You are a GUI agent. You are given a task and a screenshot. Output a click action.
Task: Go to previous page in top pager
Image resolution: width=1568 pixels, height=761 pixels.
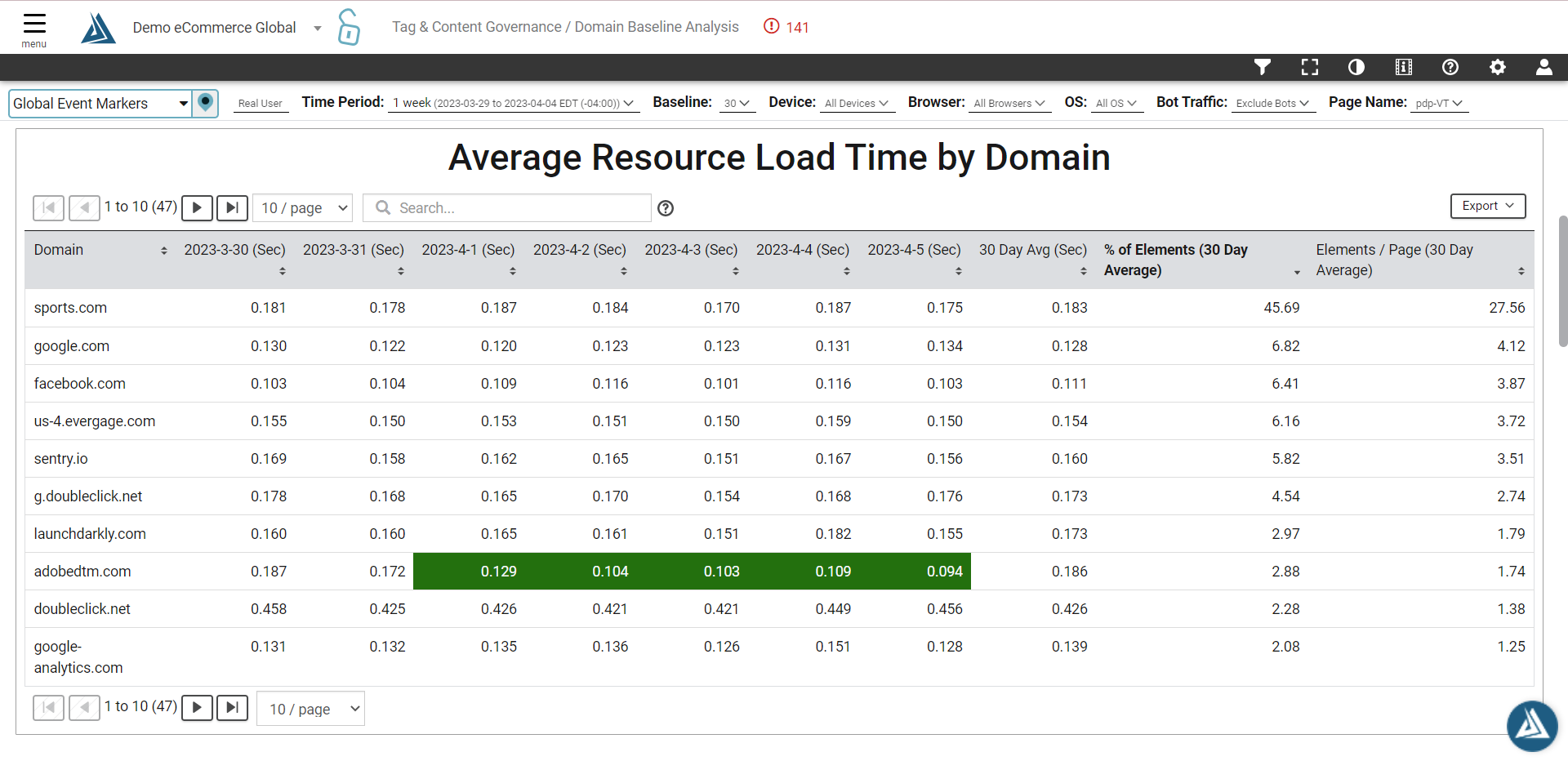point(84,207)
